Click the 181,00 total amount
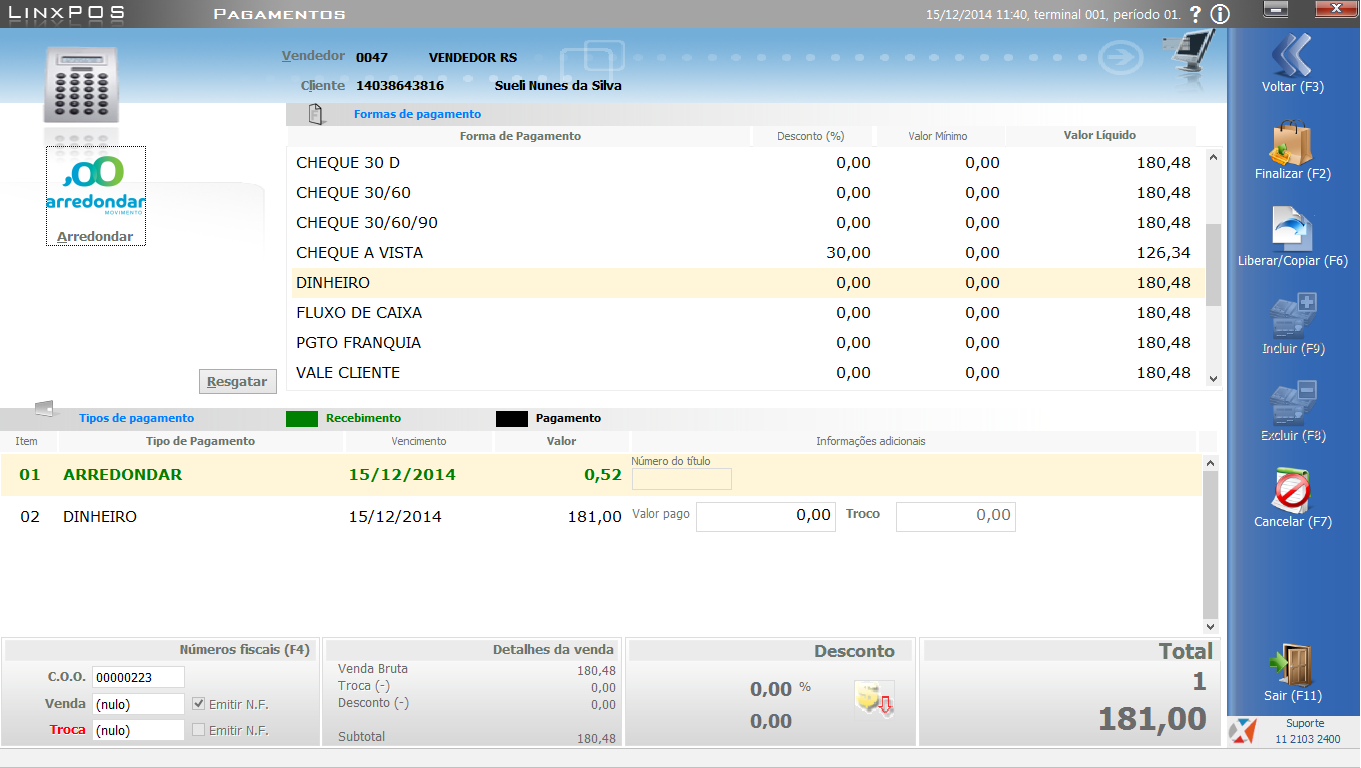This screenshot has height=768, width=1361. pyautogui.click(x=1152, y=719)
